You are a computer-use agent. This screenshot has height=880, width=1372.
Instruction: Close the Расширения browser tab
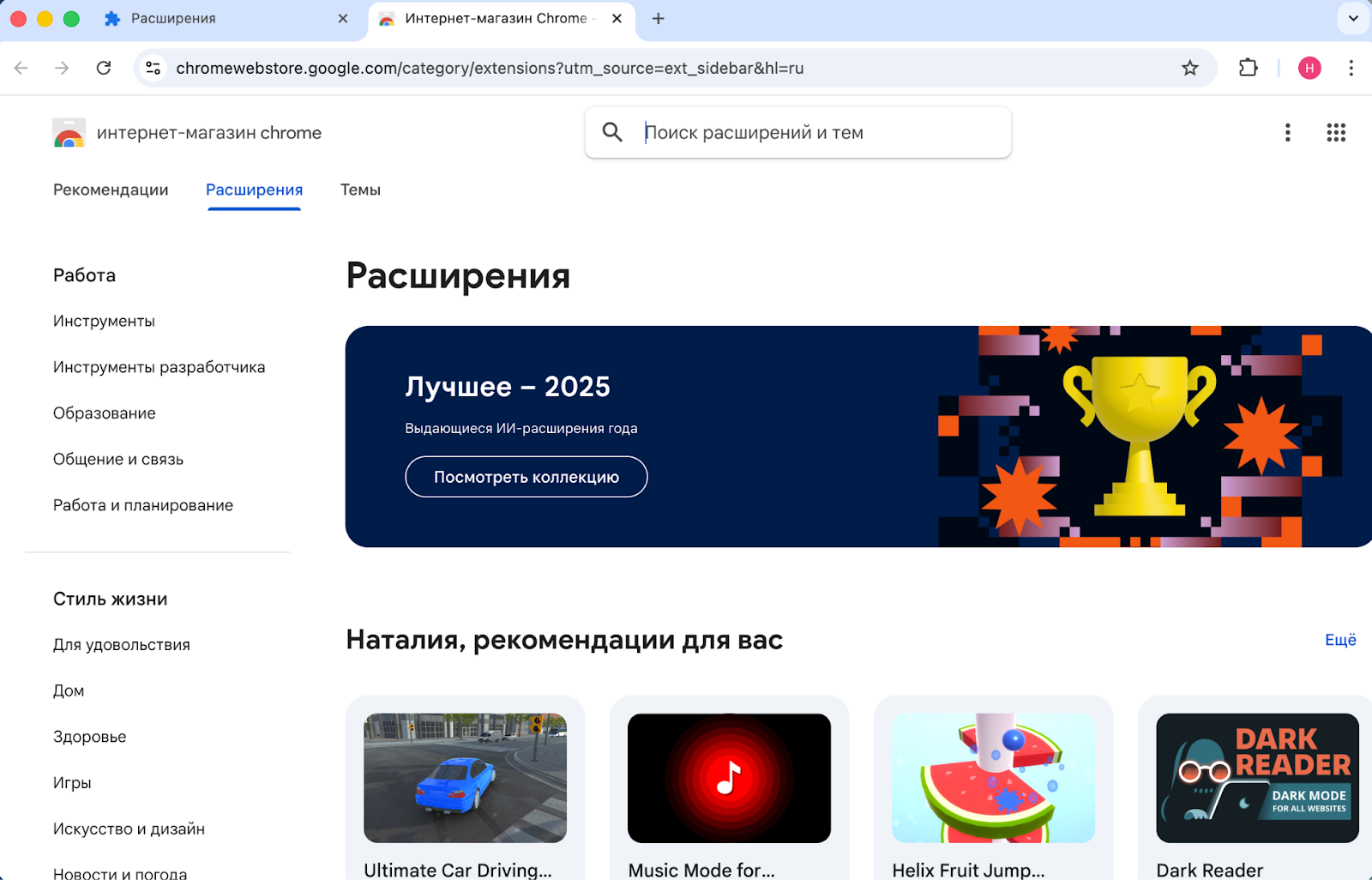point(343,19)
